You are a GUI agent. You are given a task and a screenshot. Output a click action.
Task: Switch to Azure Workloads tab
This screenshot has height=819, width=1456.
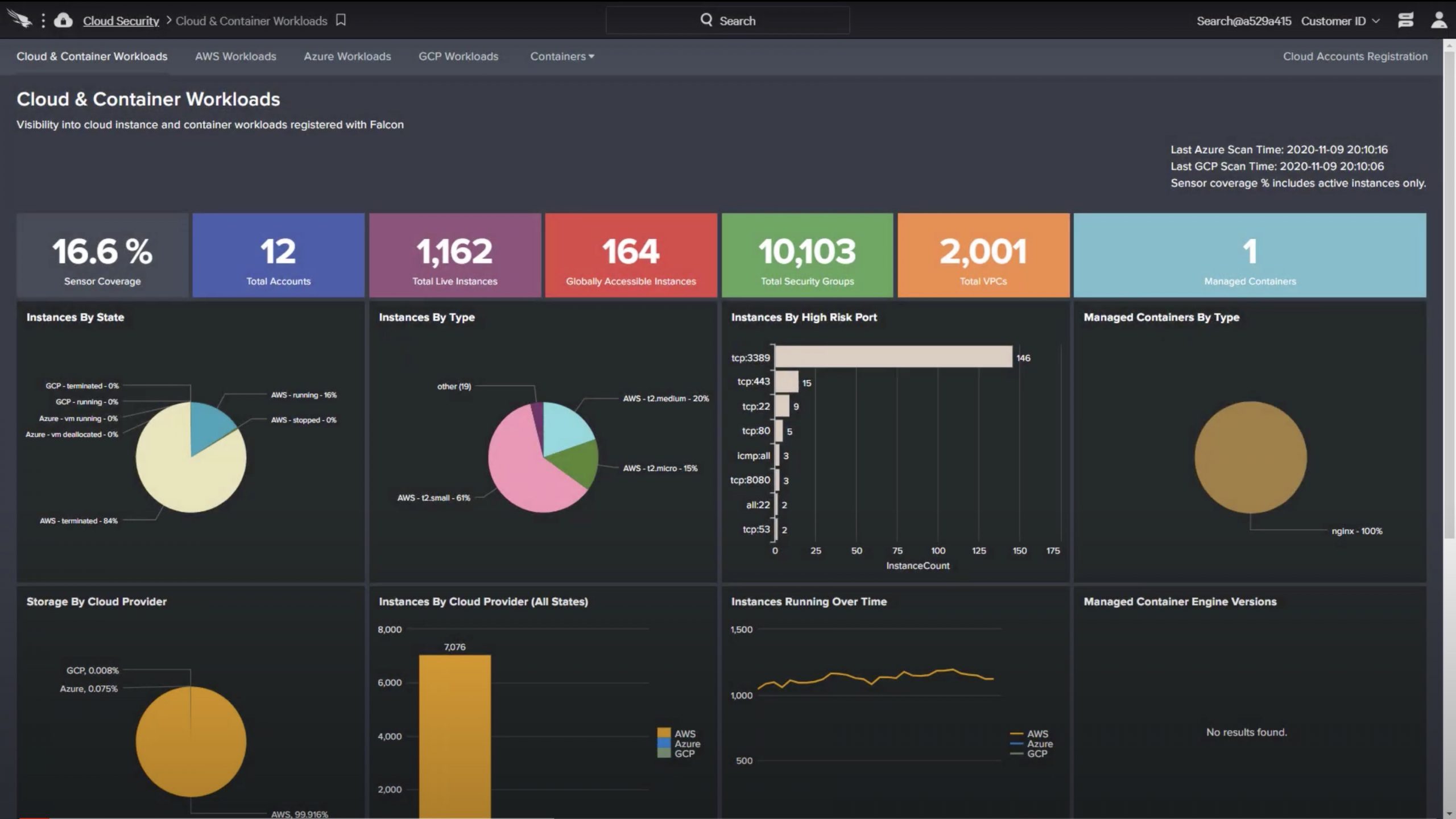tap(348, 56)
